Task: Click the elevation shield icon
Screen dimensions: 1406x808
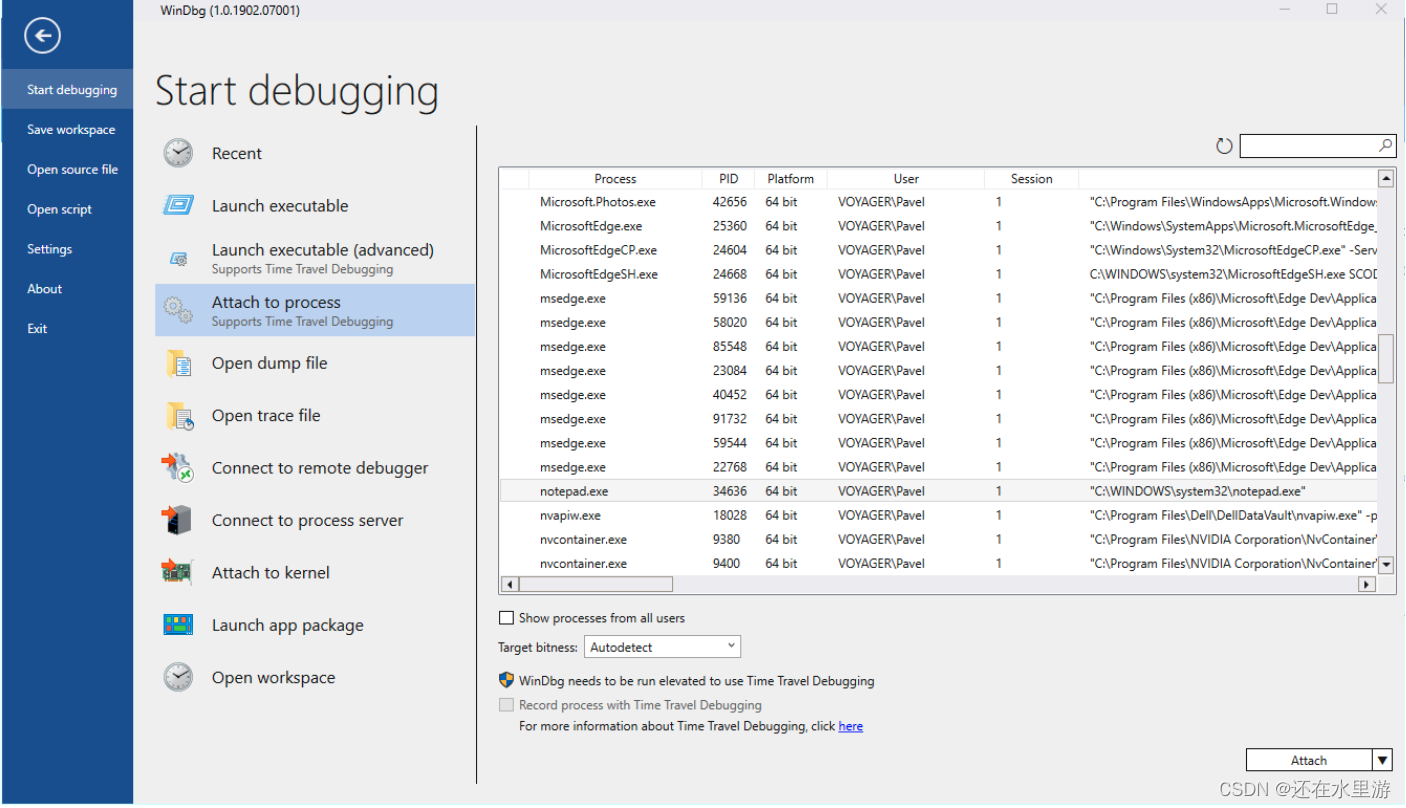Action: [x=506, y=680]
